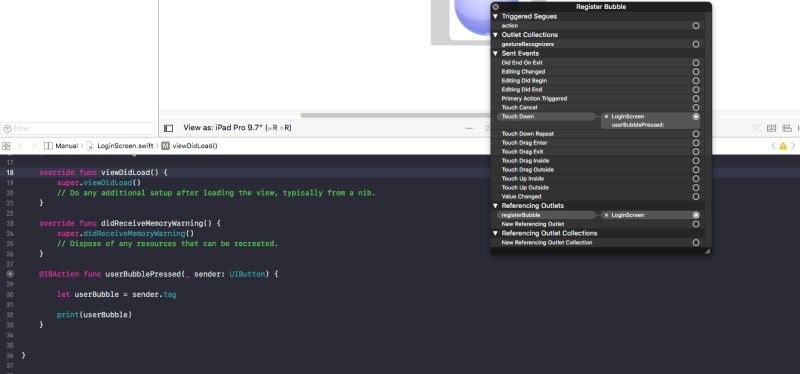The width and height of the screenshot is (800, 374).
Task: Click connection circle for Touch Down Repeat
Action: tap(696, 134)
